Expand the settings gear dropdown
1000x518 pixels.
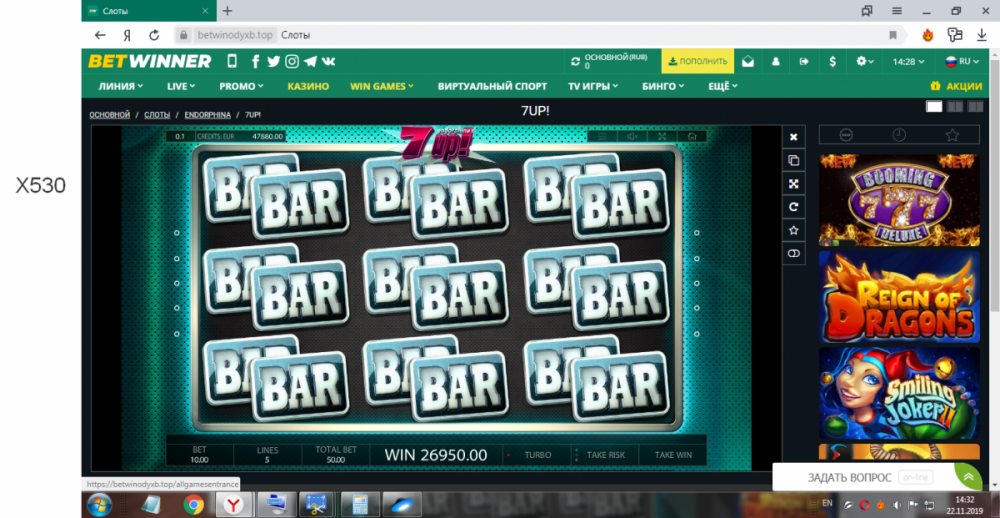865,61
